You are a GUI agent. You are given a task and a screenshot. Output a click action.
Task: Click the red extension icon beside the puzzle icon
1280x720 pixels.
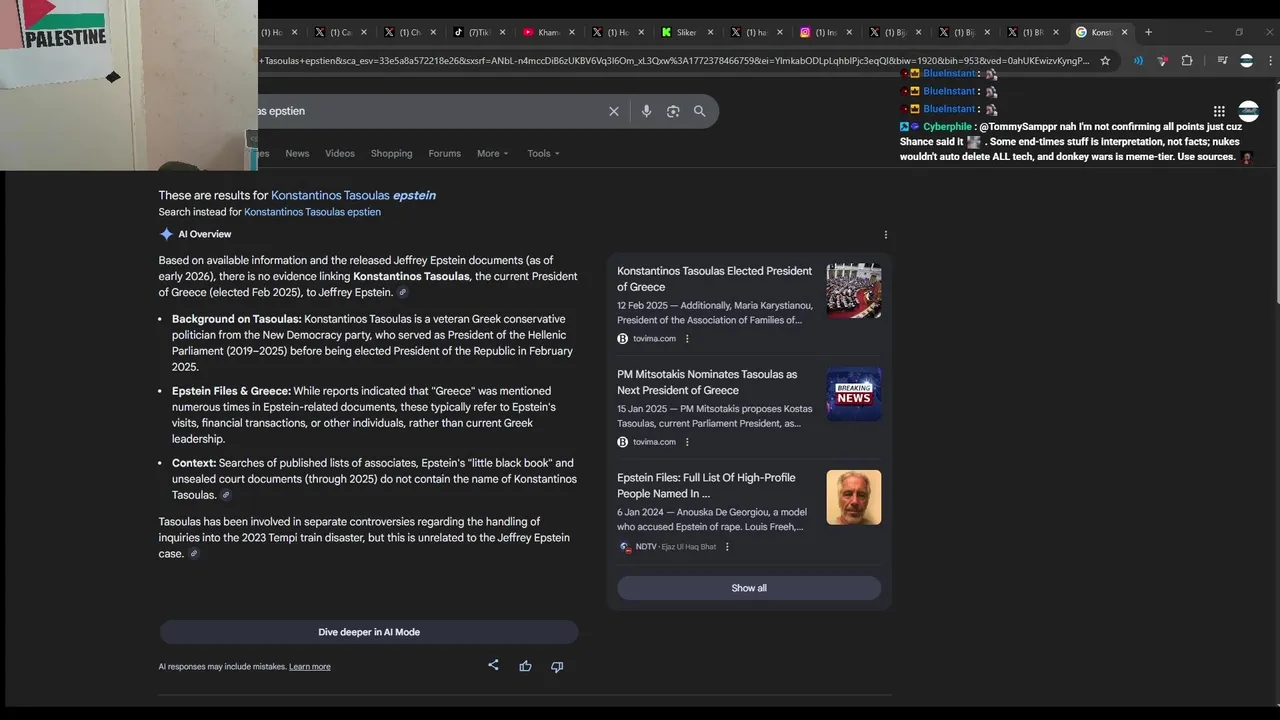(x=1162, y=61)
